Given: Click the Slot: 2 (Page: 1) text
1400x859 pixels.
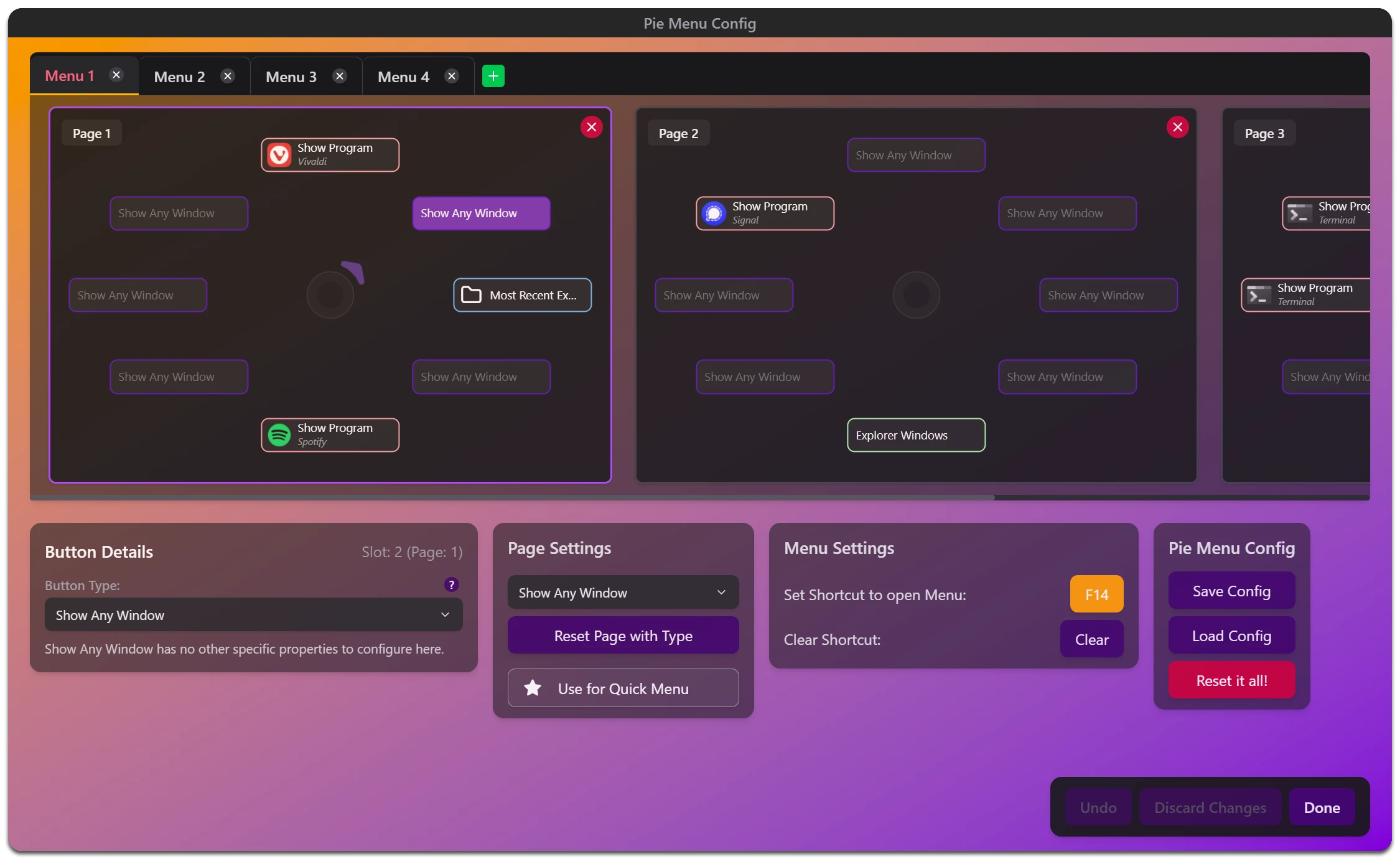Looking at the screenshot, I should [412, 552].
